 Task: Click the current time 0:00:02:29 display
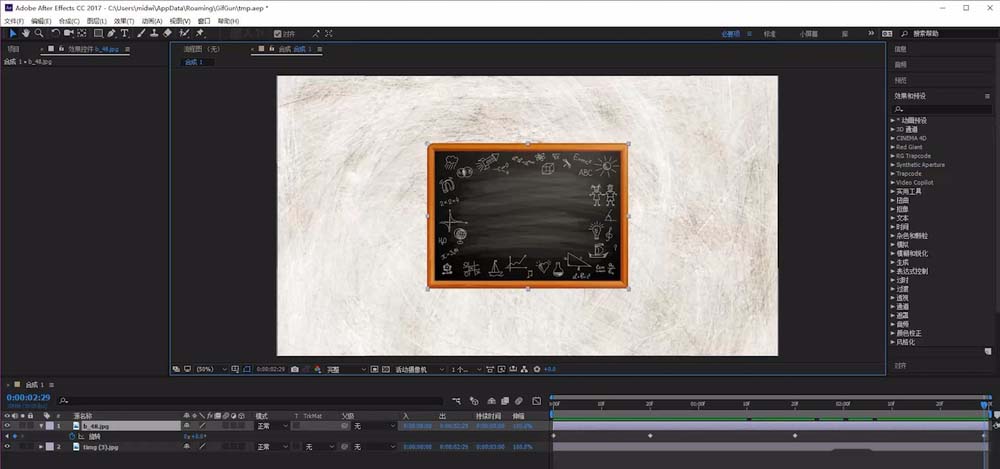28,397
